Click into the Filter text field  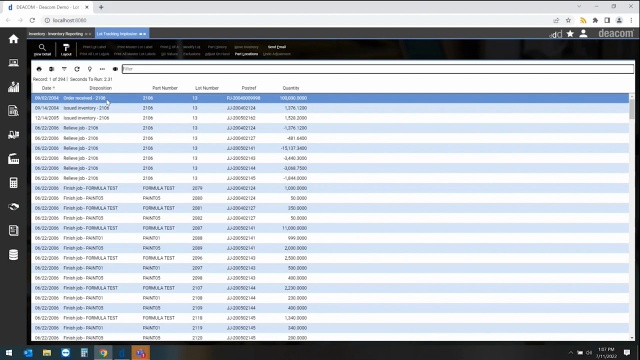[x=378, y=69]
